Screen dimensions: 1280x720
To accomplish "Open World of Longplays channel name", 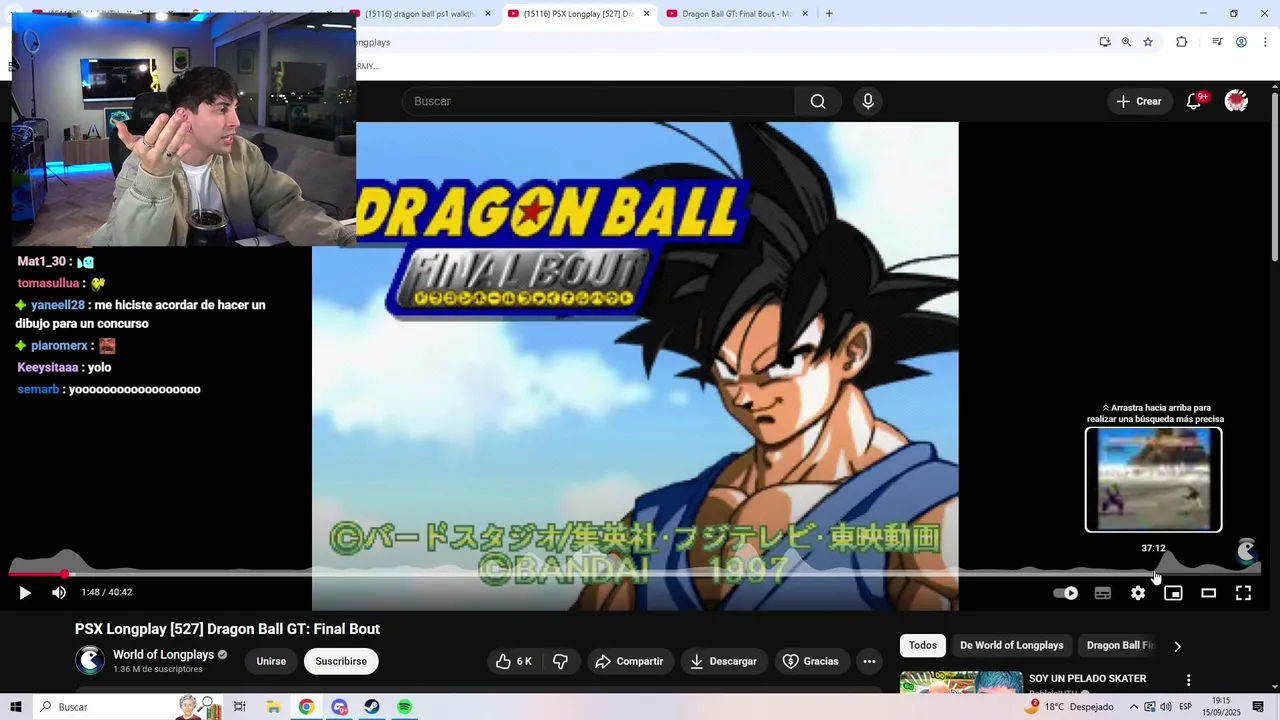I will pyautogui.click(x=163, y=655).
